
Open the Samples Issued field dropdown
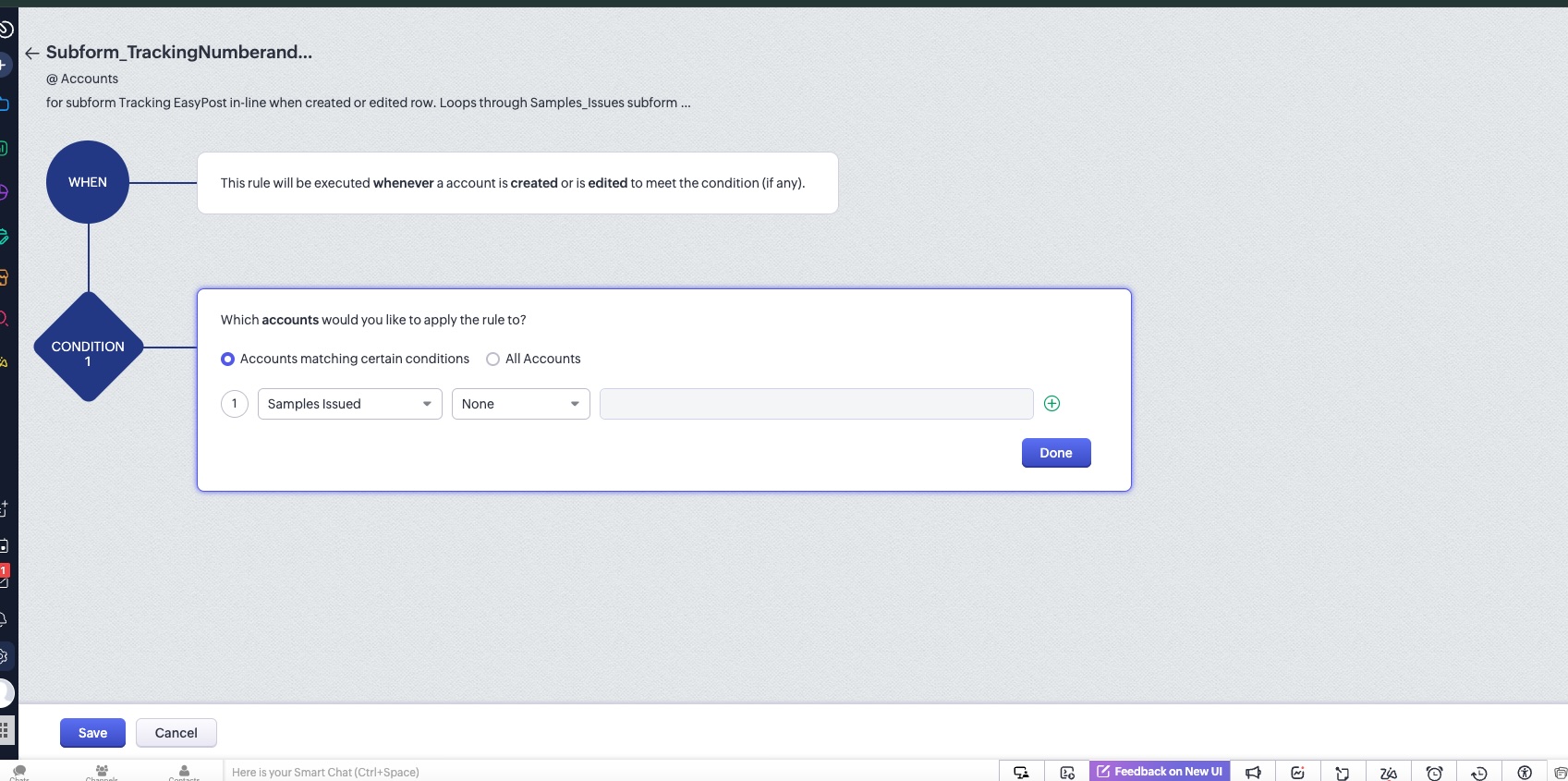pyautogui.click(x=350, y=404)
